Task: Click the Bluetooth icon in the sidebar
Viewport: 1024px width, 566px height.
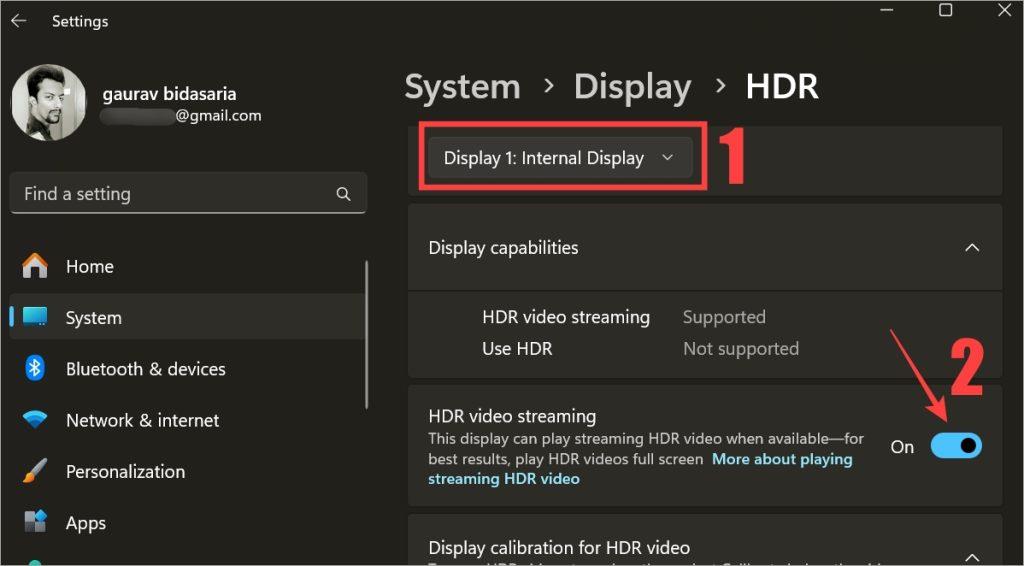Action: (x=35, y=369)
